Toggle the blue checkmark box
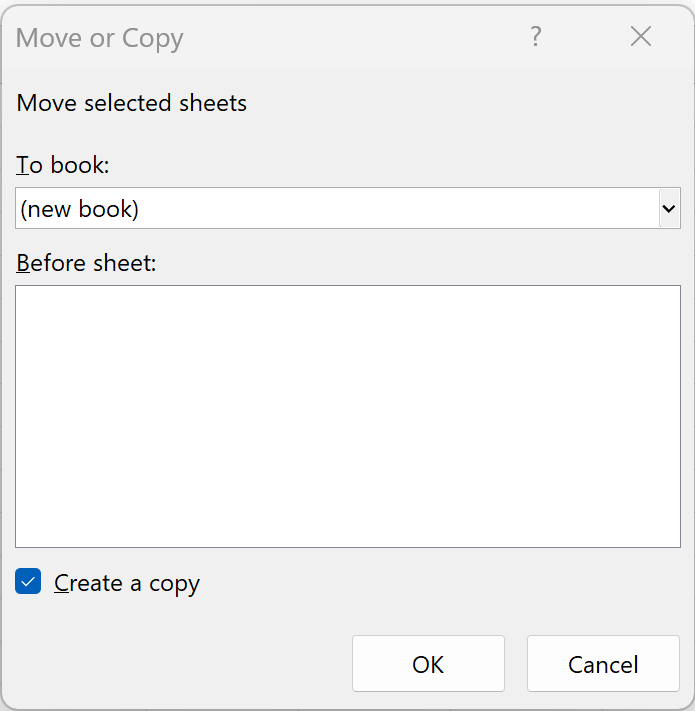Image resolution: width=695 pixels, height=711 pixels. coord(29,582)
